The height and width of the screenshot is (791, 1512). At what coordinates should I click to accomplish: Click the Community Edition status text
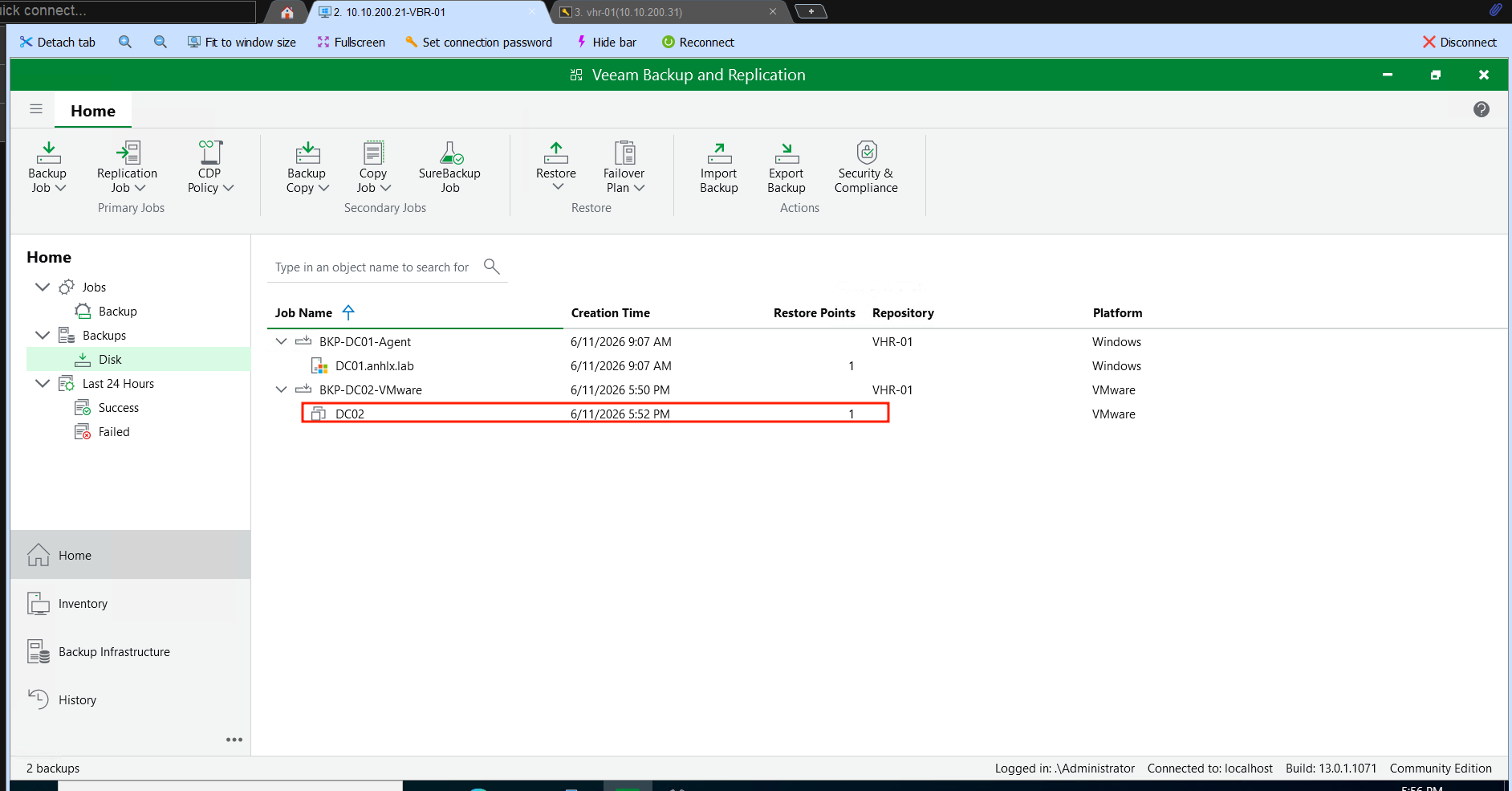point(1441,768)
